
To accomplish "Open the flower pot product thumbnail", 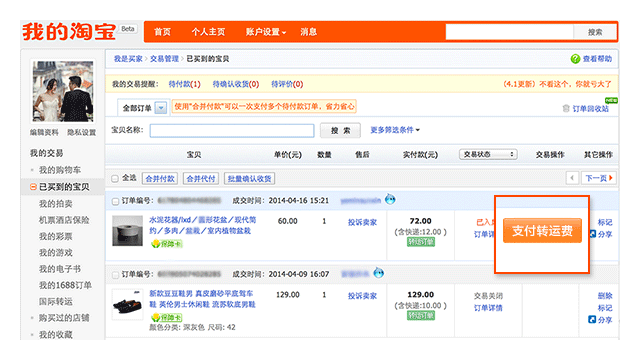I will 128,231.
